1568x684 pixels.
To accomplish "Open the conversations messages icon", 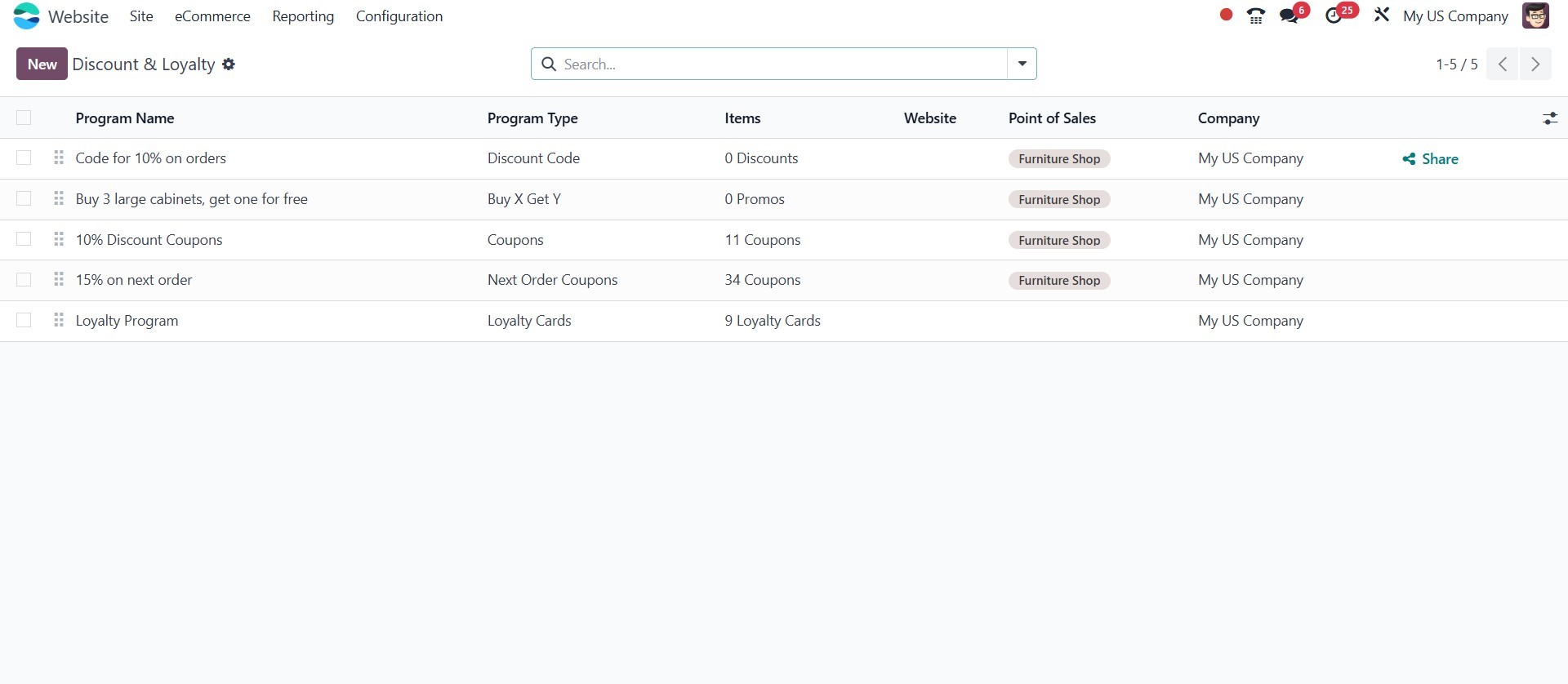I will coord(1290,16).
